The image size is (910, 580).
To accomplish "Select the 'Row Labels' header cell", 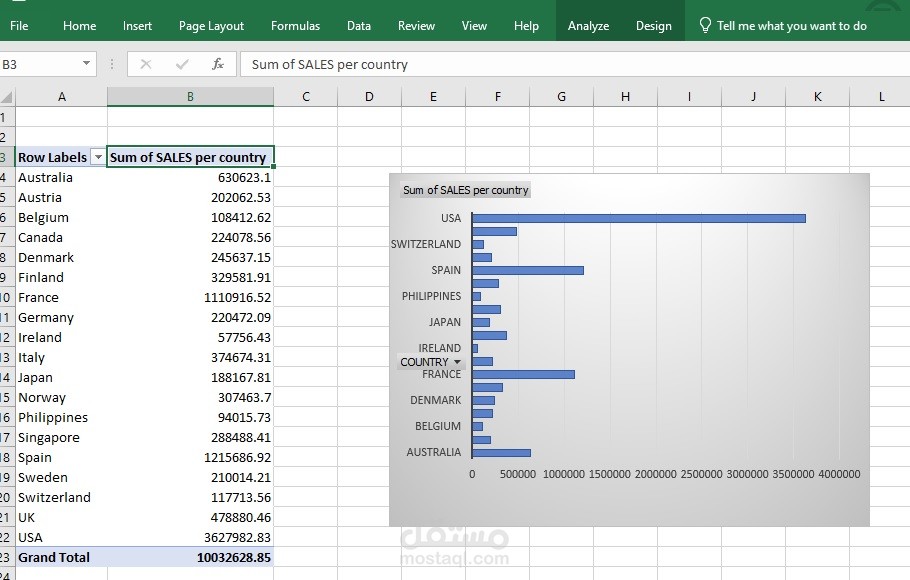I will pos(61,157).
